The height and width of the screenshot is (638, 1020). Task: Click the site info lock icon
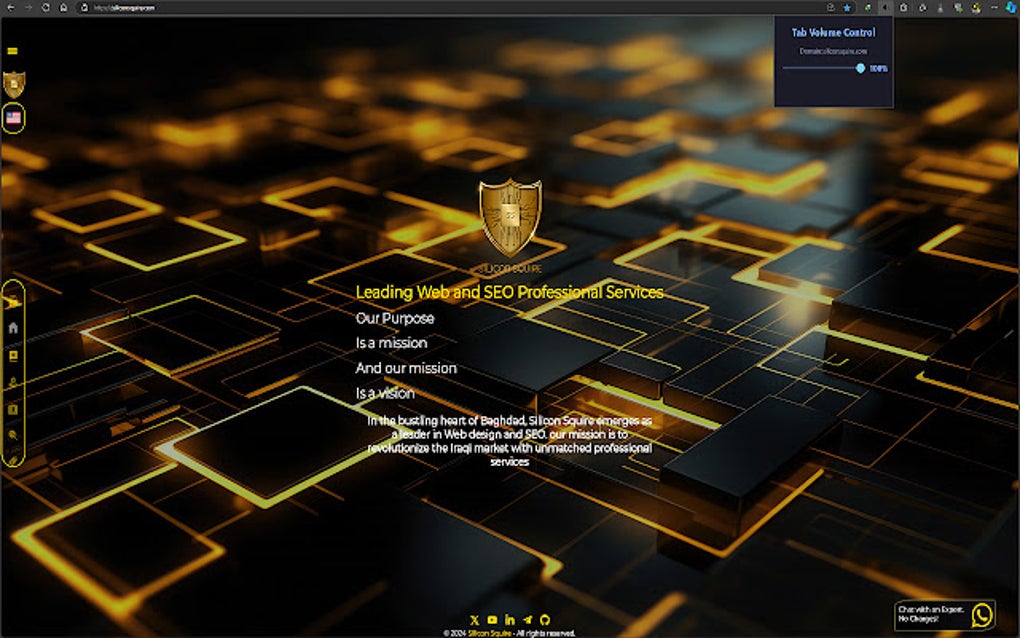(85, 7)
